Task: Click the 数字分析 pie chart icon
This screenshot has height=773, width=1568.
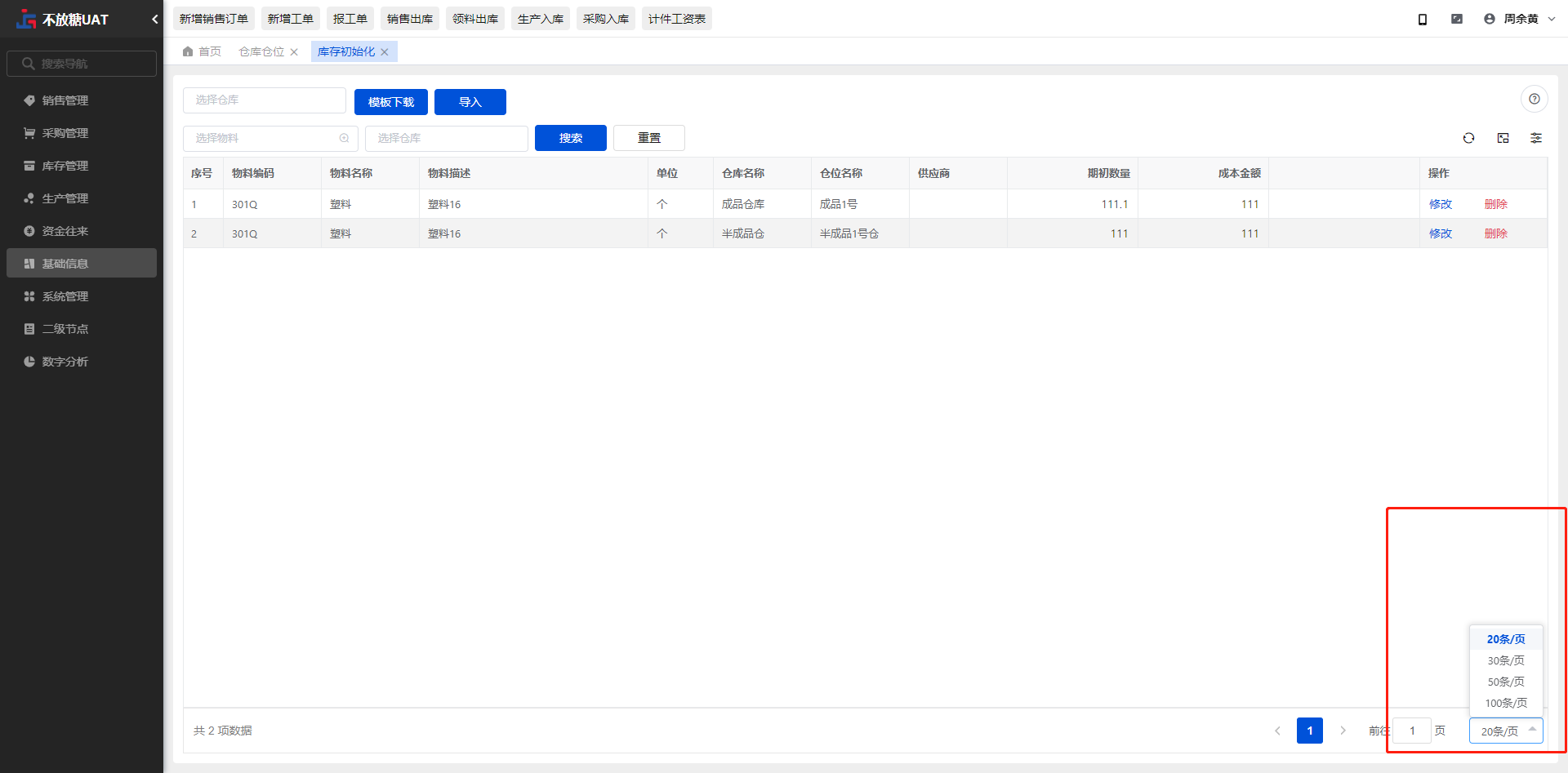Action: point(29,362)
